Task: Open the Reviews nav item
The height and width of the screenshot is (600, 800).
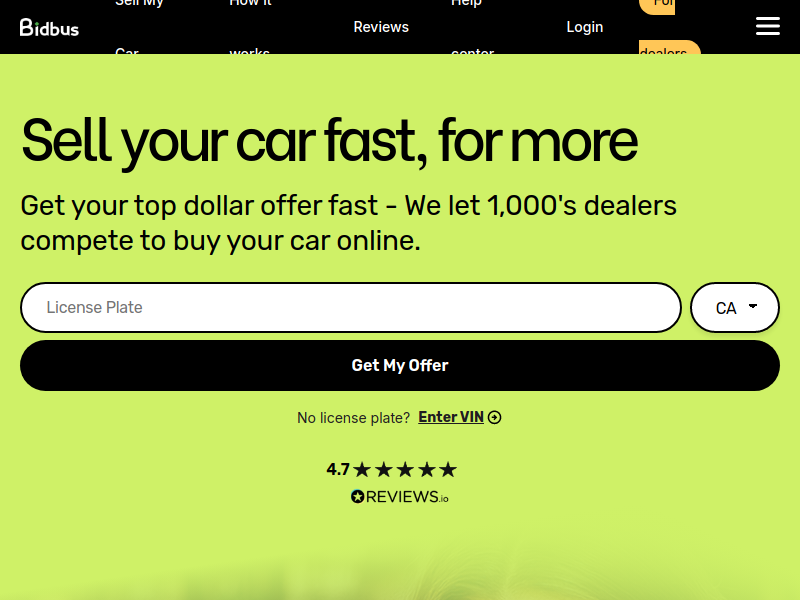Action: click(x=381, y=27)
